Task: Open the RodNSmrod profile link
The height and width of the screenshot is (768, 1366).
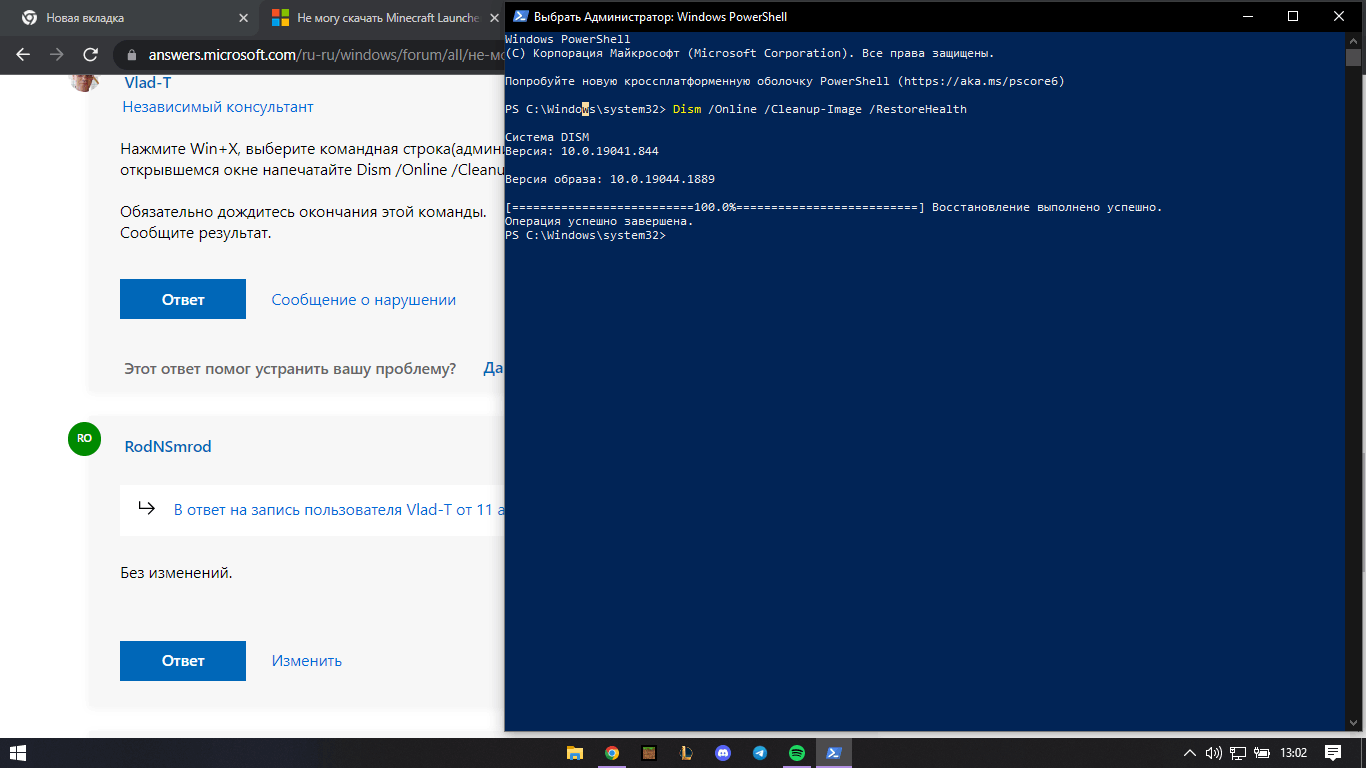Action: tap(168, 446)
